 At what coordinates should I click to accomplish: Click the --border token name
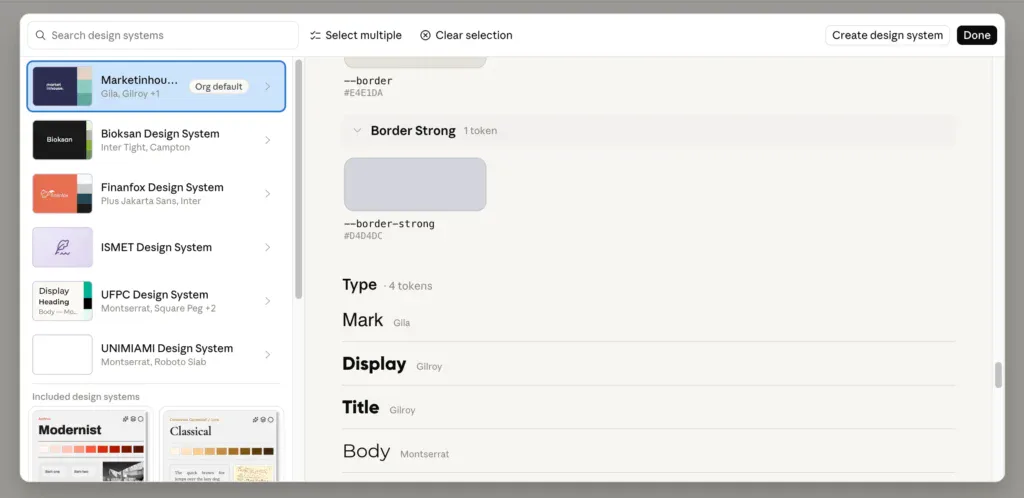[368, 81]
